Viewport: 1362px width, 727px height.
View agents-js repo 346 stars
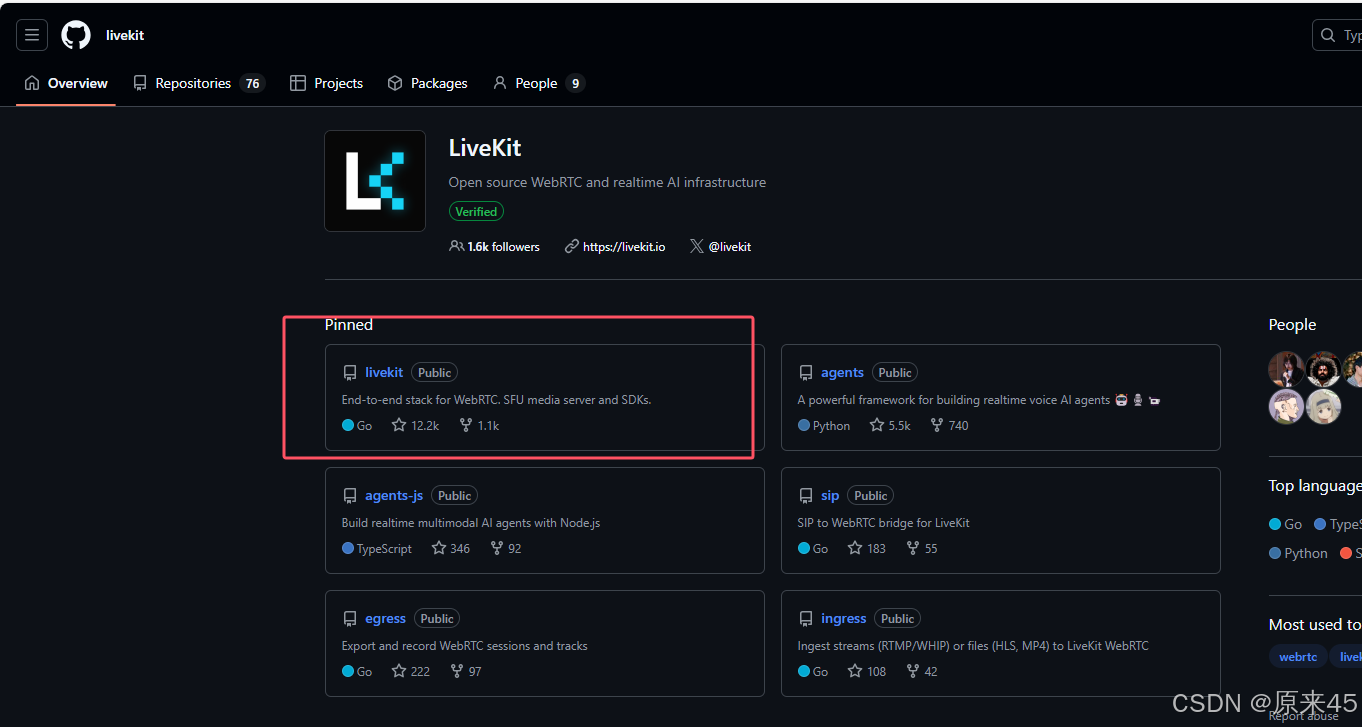tap(451, 548)
